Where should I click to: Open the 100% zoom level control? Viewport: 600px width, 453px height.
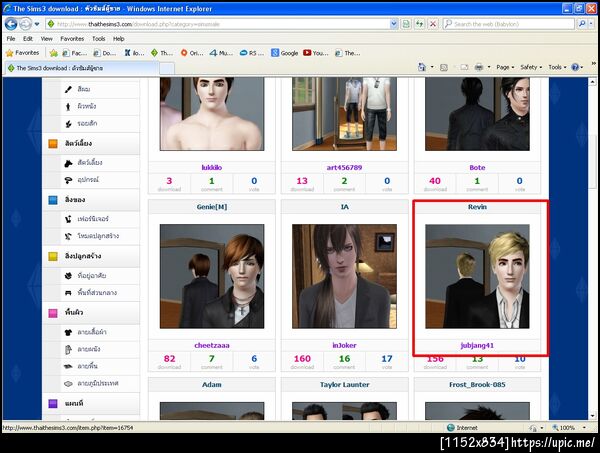(569, 428)
